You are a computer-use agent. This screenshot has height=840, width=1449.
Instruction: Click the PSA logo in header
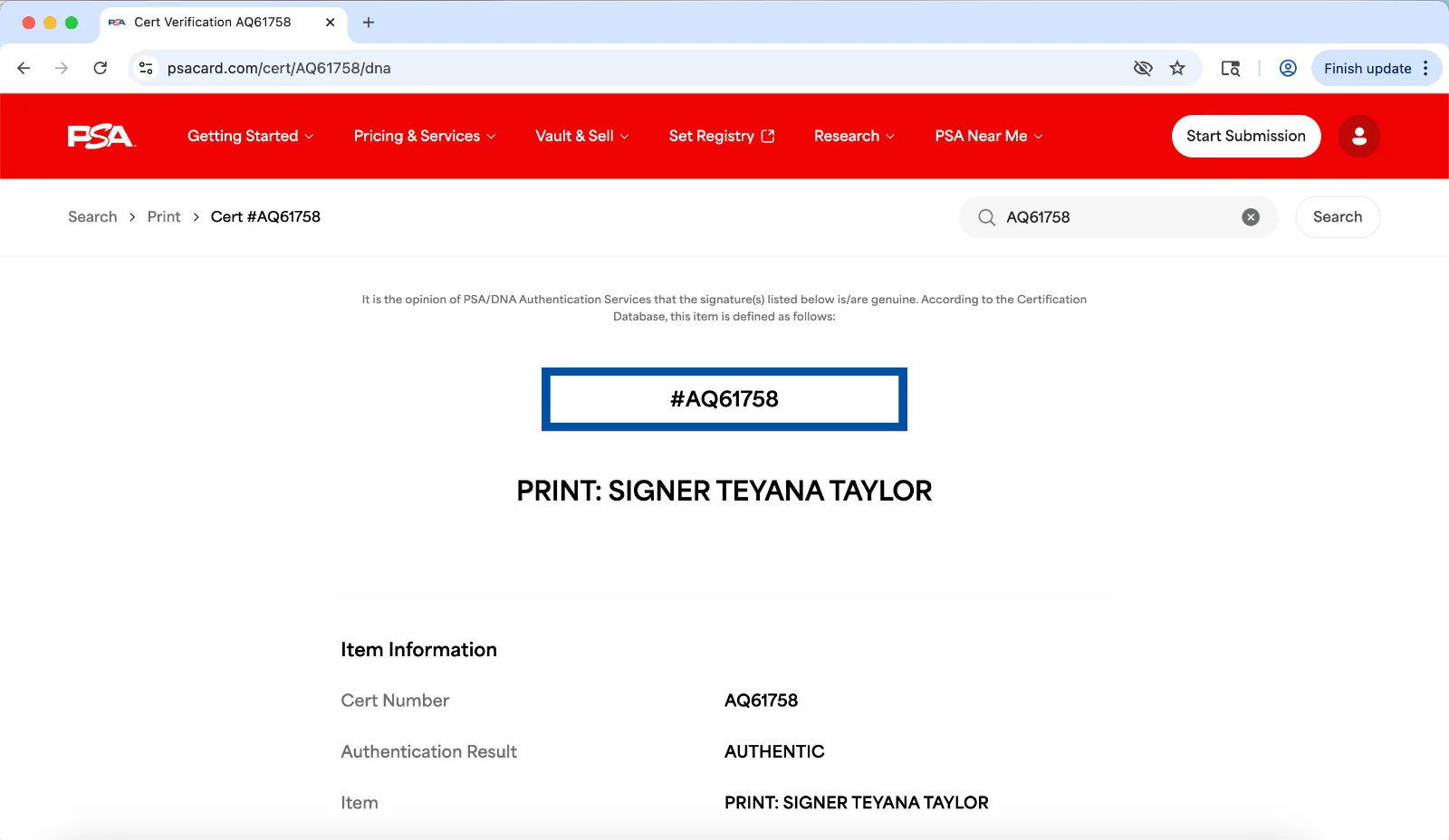101,136
